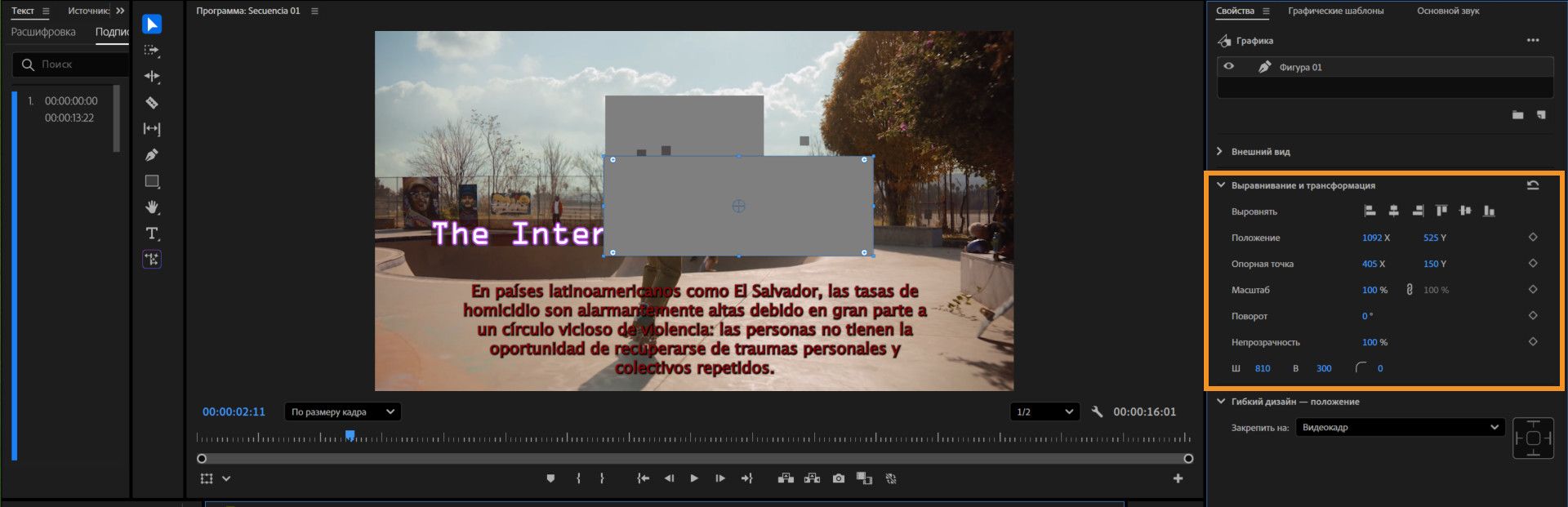Toggle Поворот keyframe diamond

tap(1533, 315)
